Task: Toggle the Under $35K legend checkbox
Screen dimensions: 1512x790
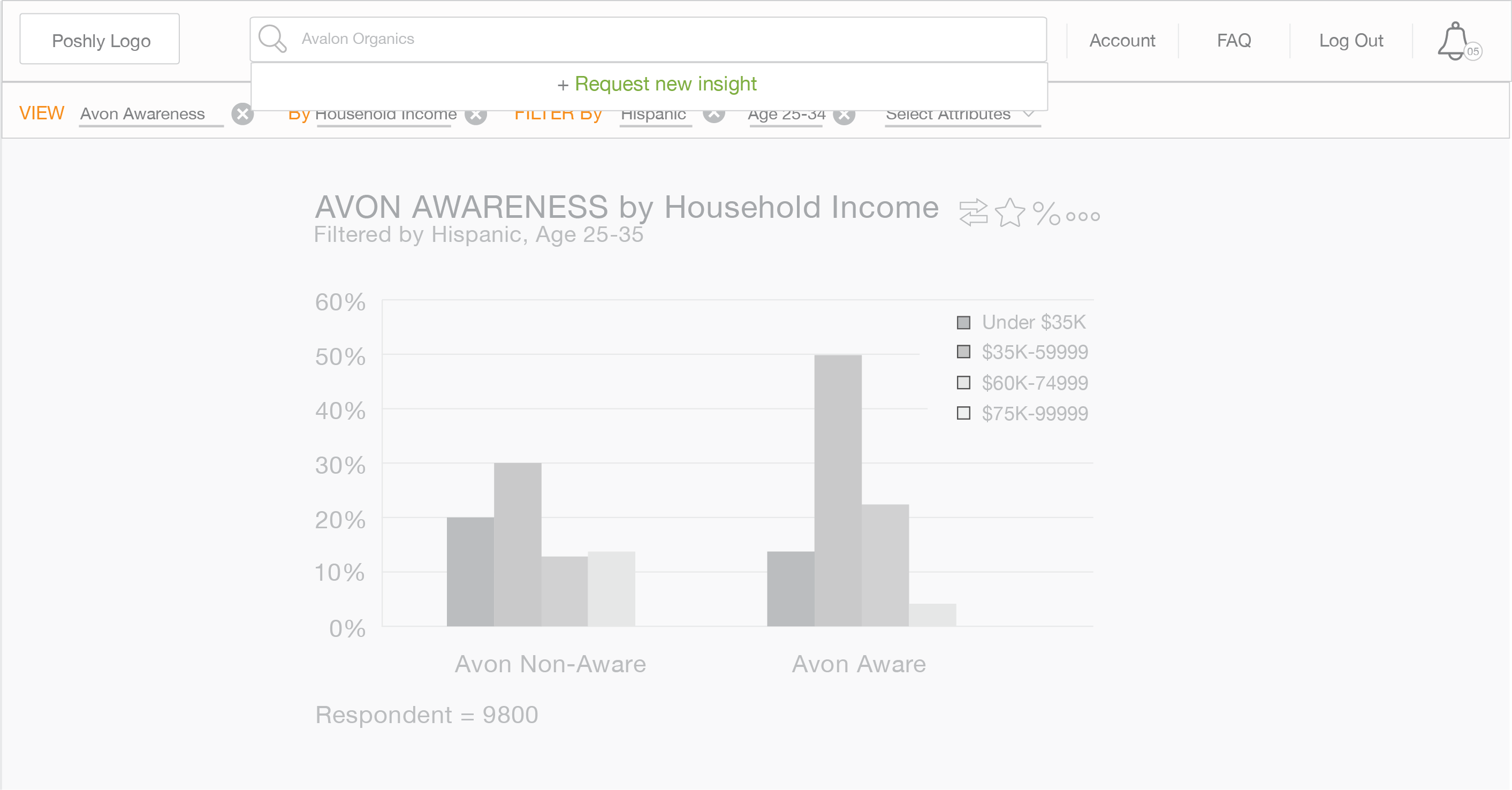Action: [x=963, y=322]
